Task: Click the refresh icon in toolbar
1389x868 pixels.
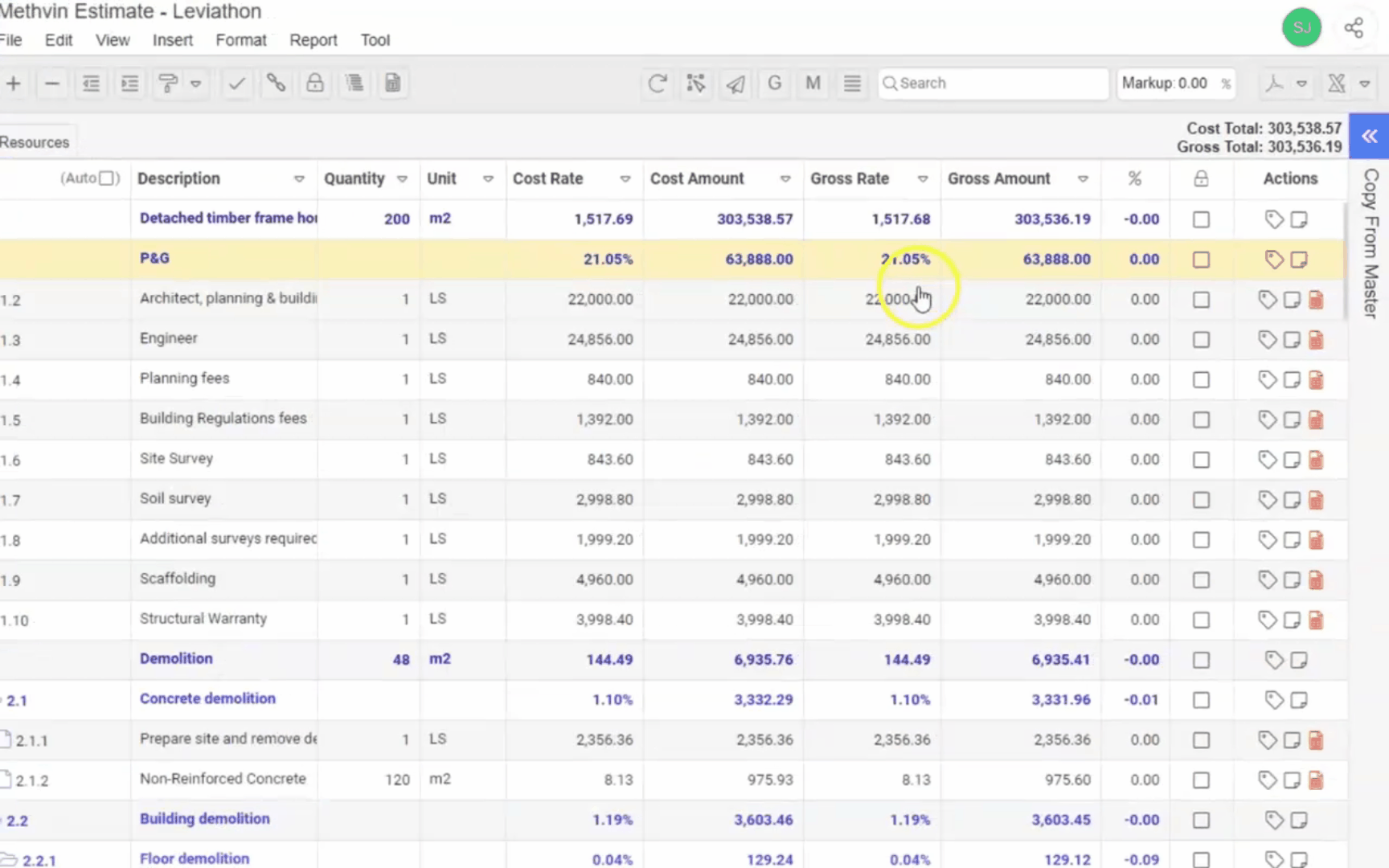Action: 657,84
